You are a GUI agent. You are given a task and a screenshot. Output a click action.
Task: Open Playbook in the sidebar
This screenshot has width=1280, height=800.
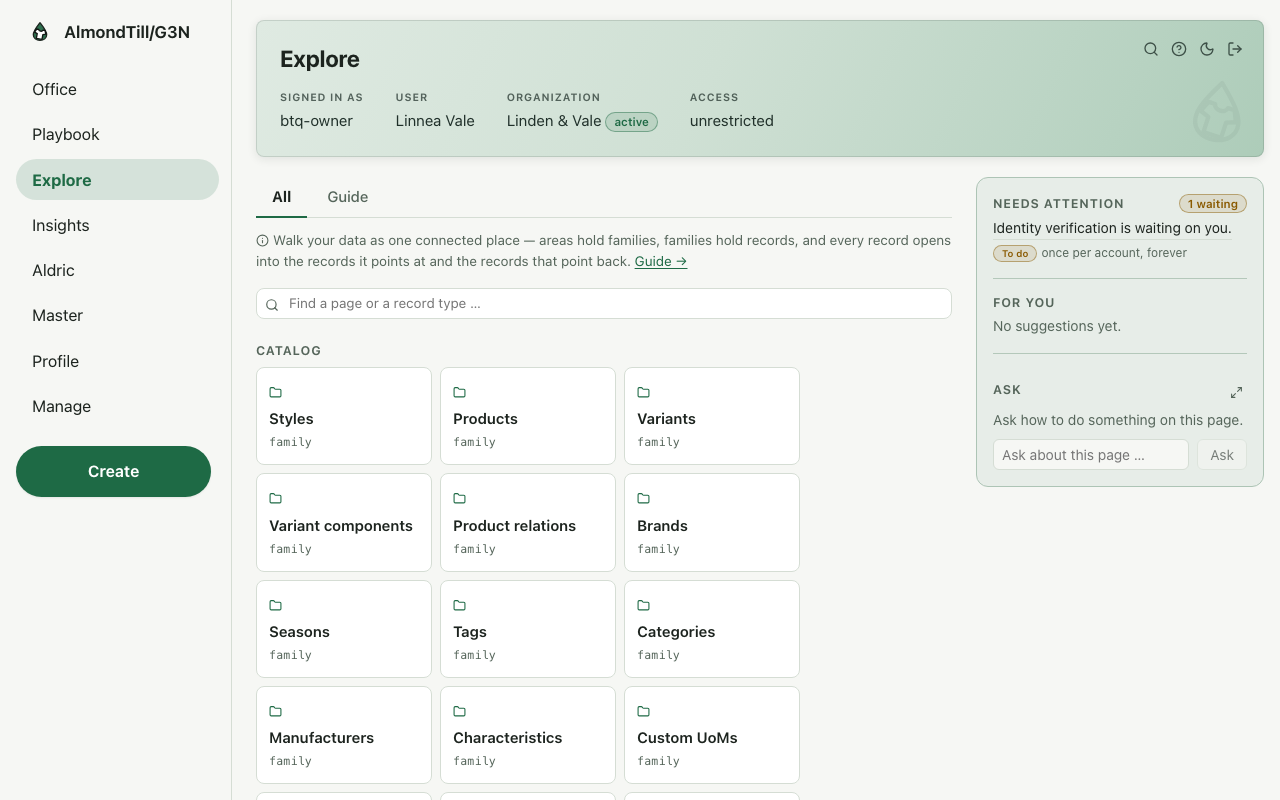(x=117, y=134)
